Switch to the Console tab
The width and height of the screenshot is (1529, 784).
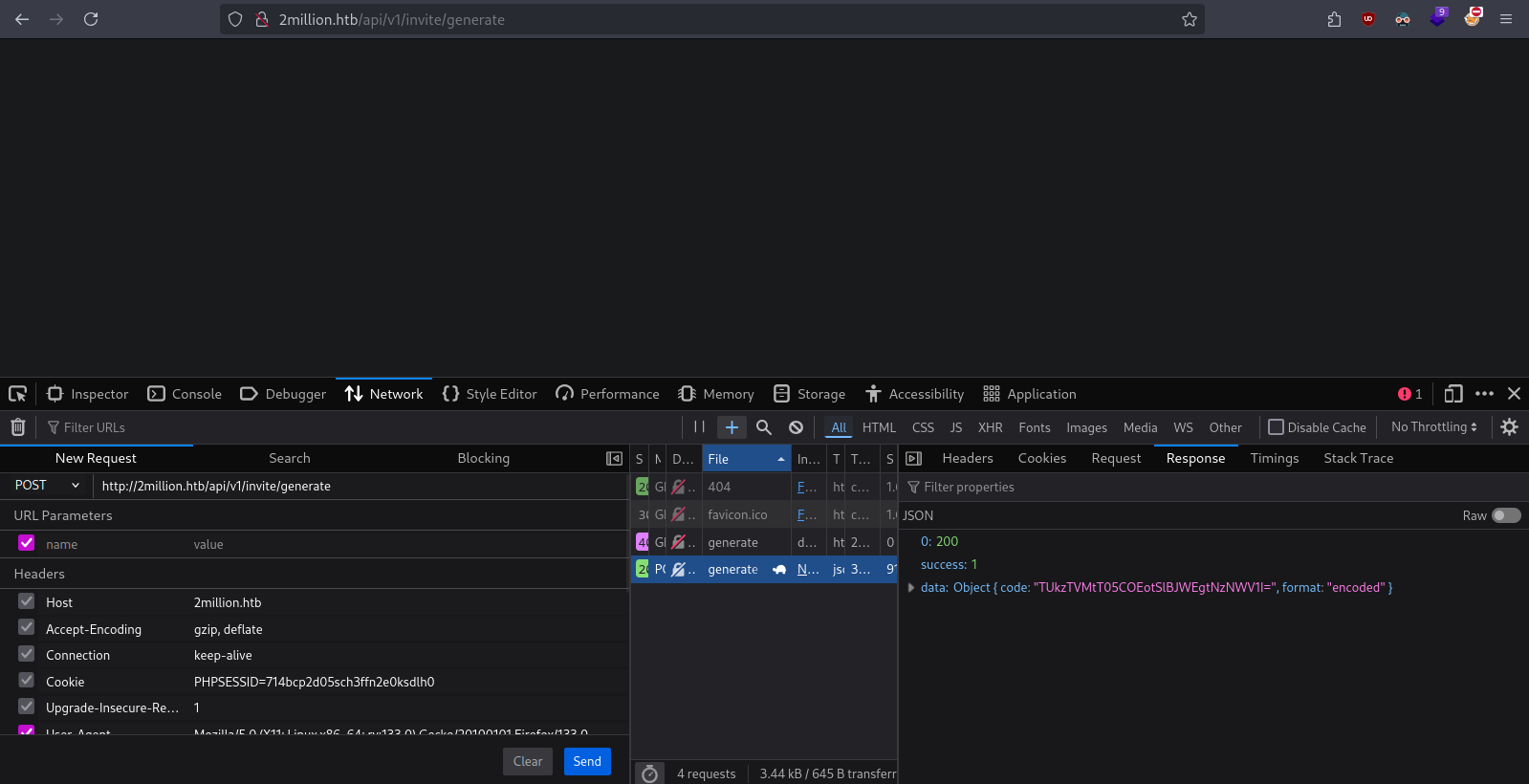185,394
